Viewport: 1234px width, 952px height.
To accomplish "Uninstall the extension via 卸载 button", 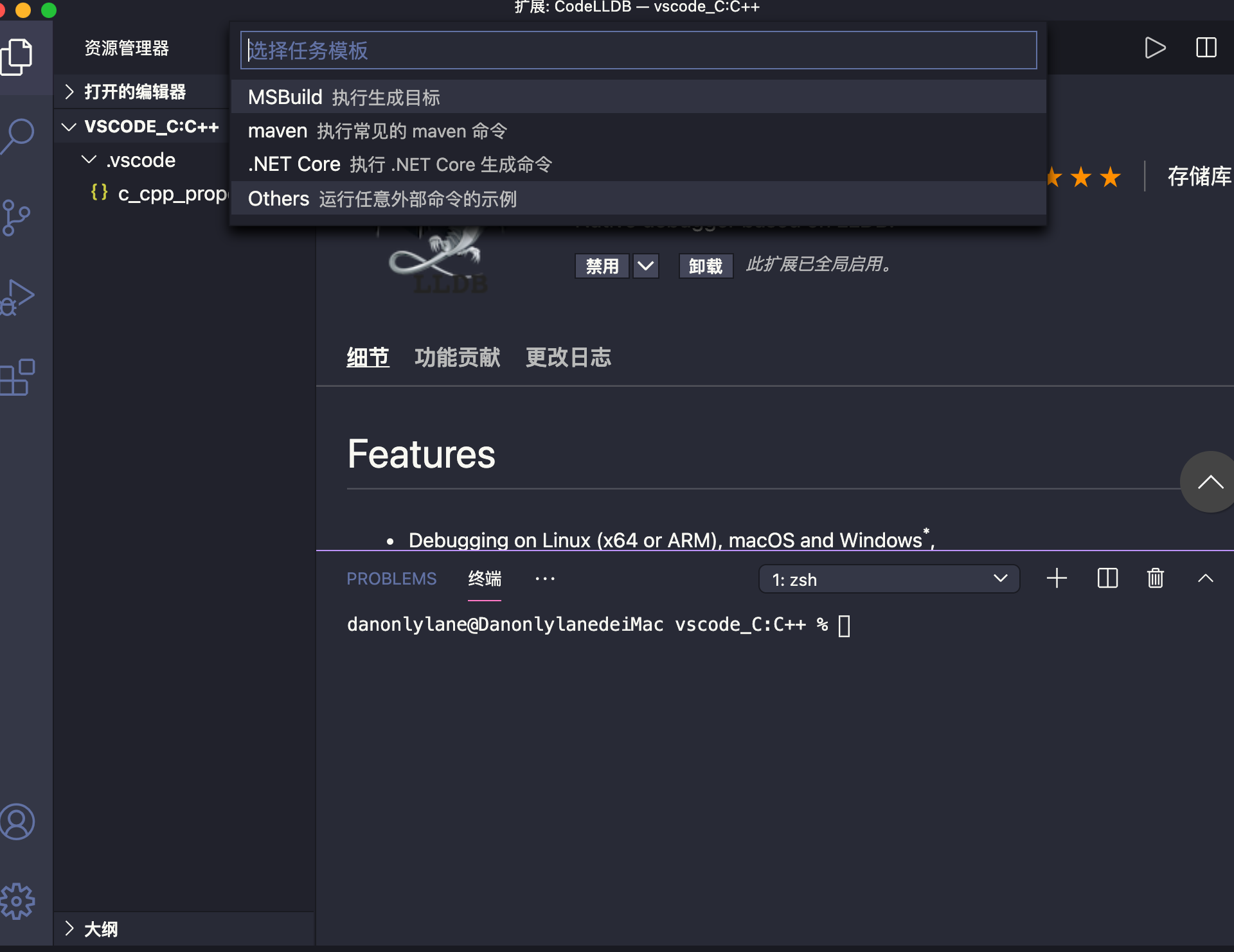I will coord(705,265).
